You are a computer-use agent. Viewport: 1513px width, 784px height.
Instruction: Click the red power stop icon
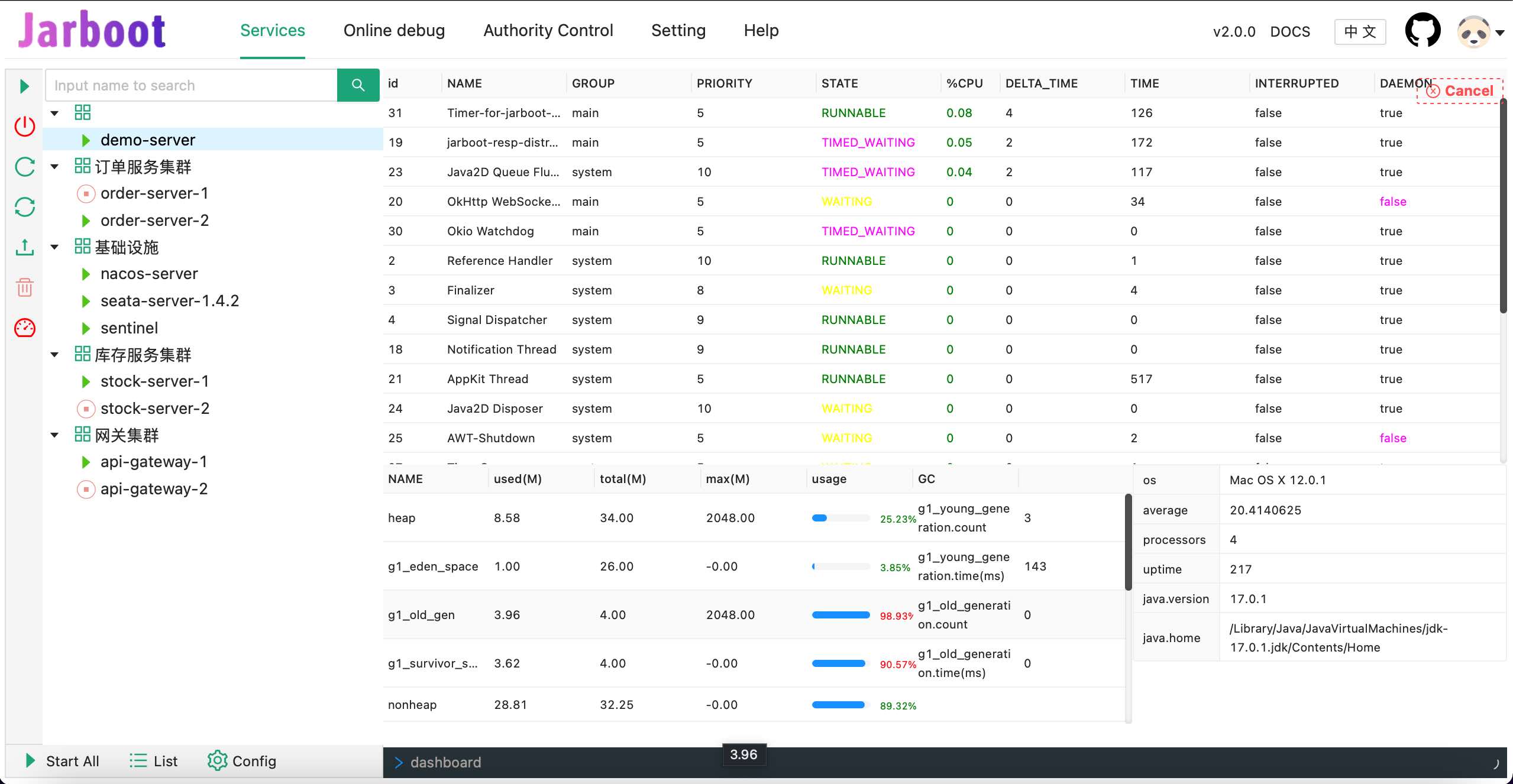[x=24, y=126]
